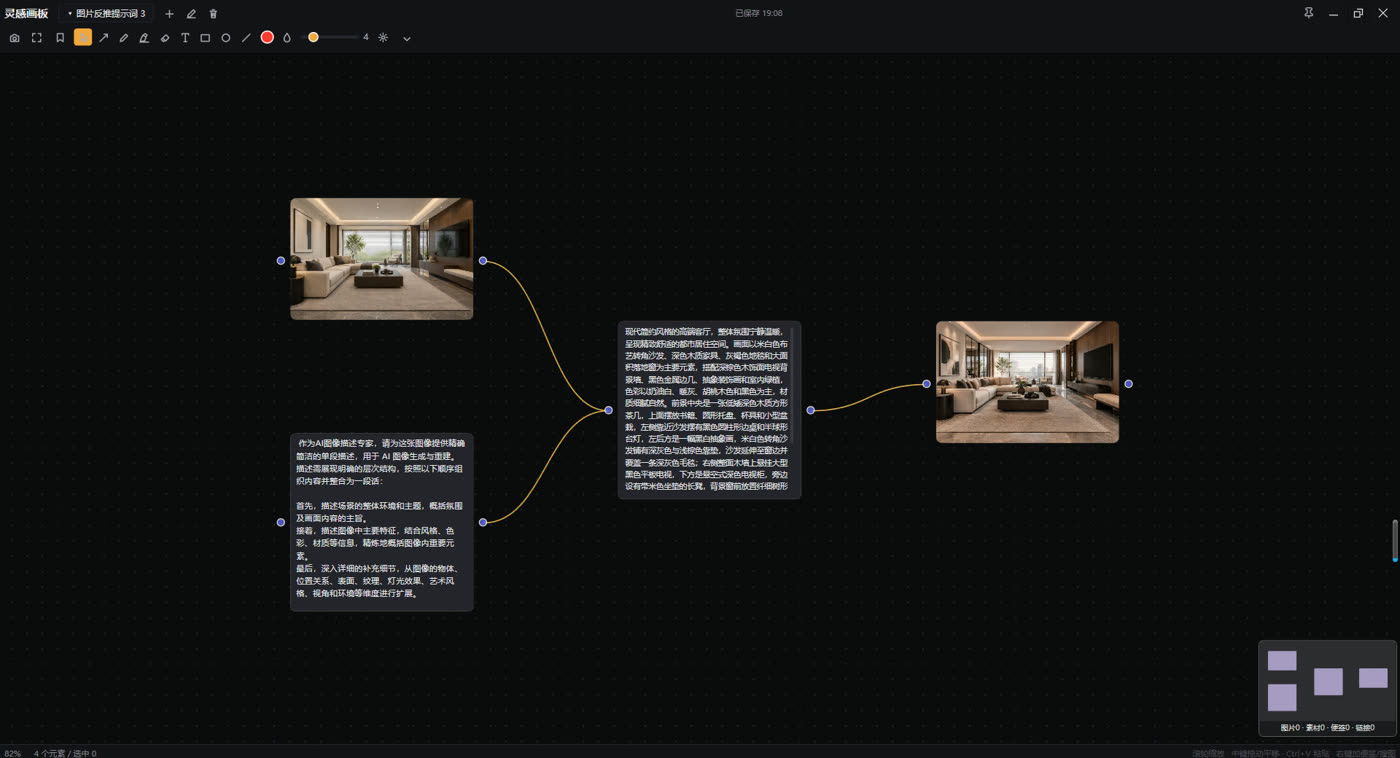Image resolution: width=1400 pixels, height=758 pixels.
Task: Click the output port of description node
Action: (x=811, y=410)
